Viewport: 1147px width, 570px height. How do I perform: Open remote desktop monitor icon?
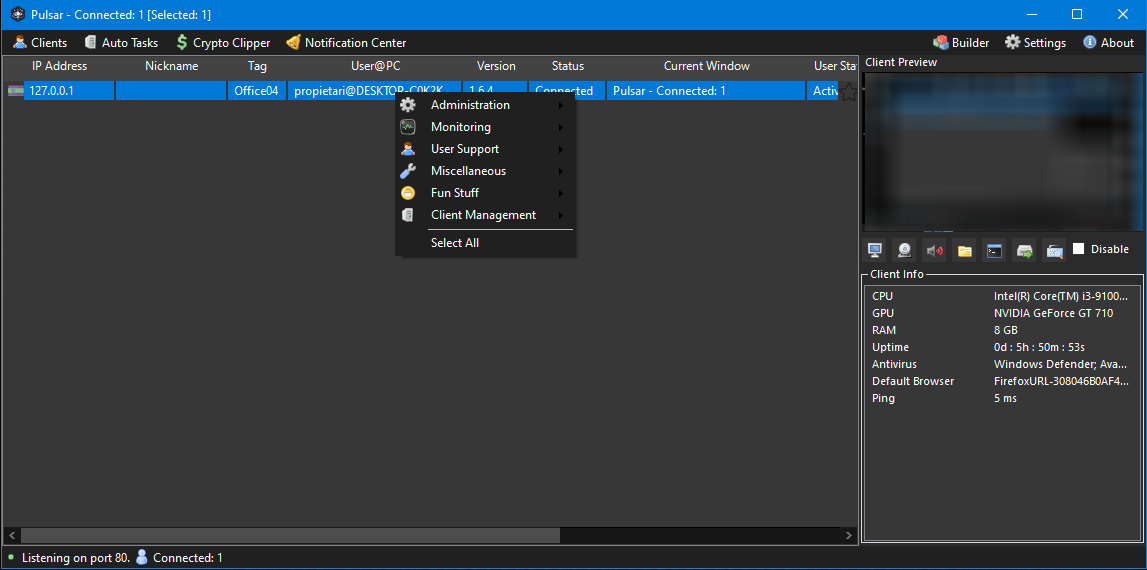(x=874, y=250)
